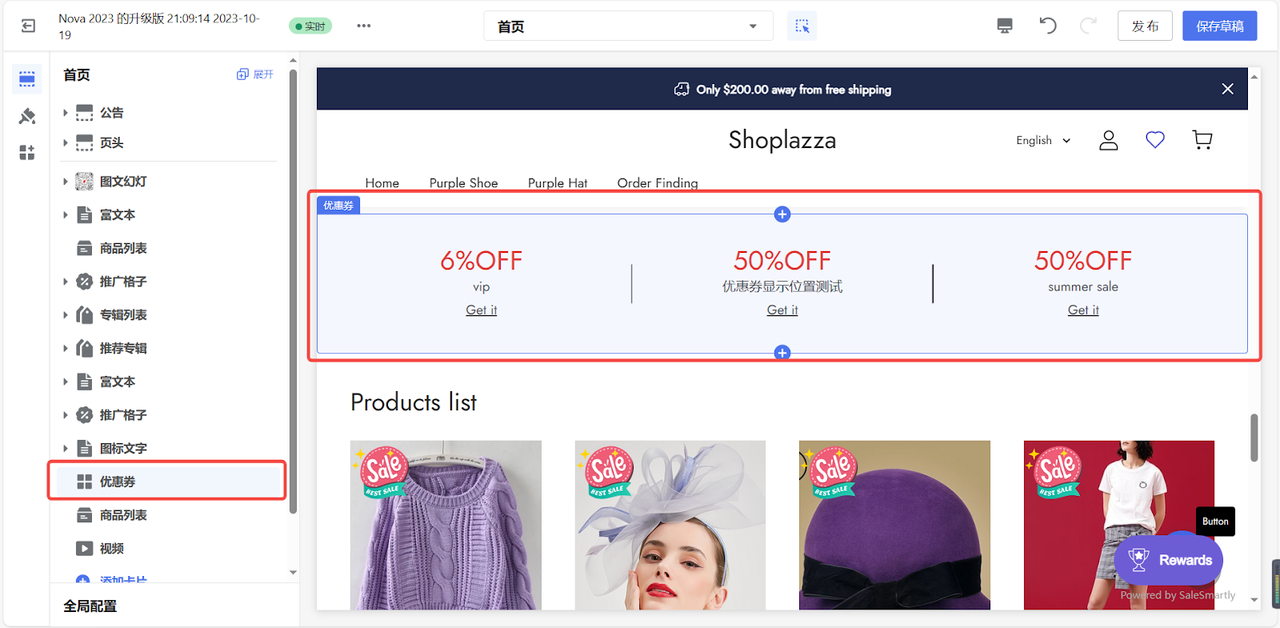1280x628 pixels.
Task: Switch to desktop preview via the monitor icon
Action: tap(1004, 25)
